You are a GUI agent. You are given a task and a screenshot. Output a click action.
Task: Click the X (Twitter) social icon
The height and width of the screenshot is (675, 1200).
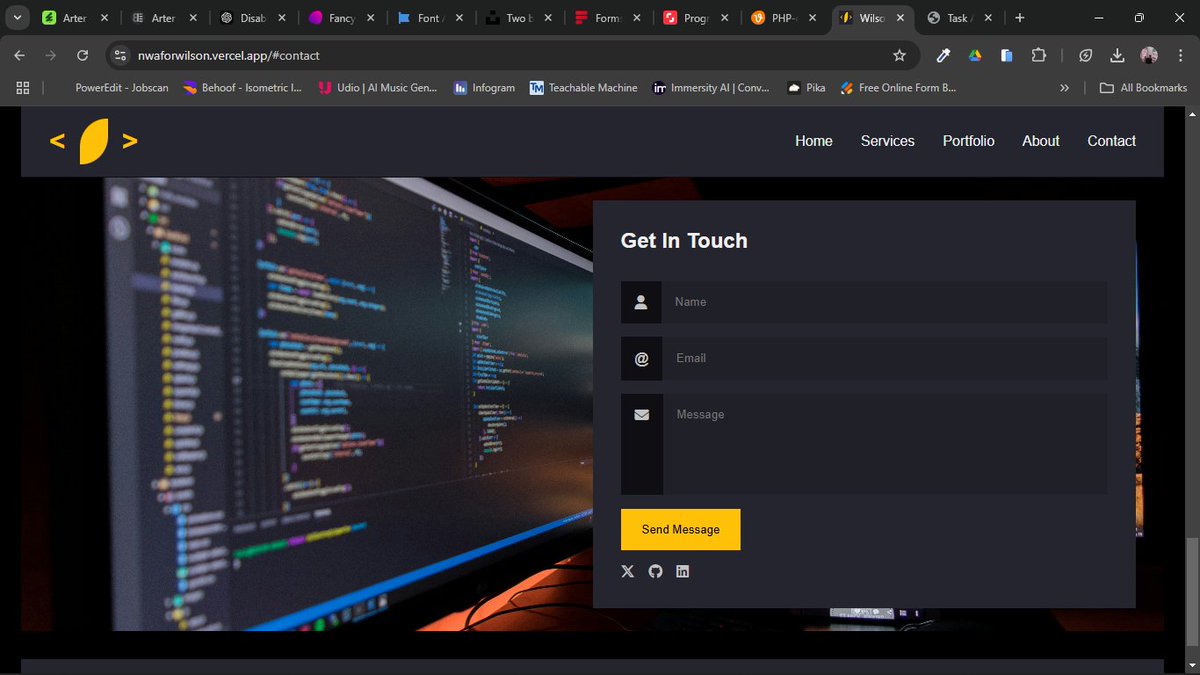tap(628, 571)
